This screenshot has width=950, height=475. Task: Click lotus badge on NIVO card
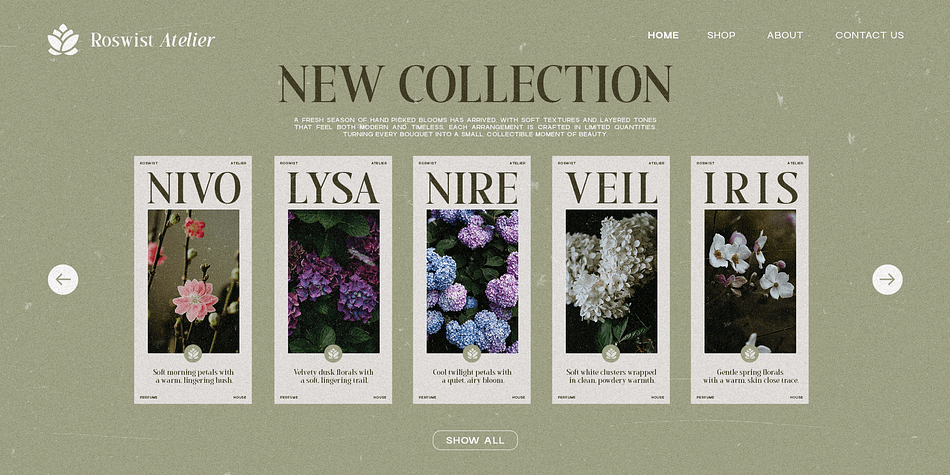(193, 353)
